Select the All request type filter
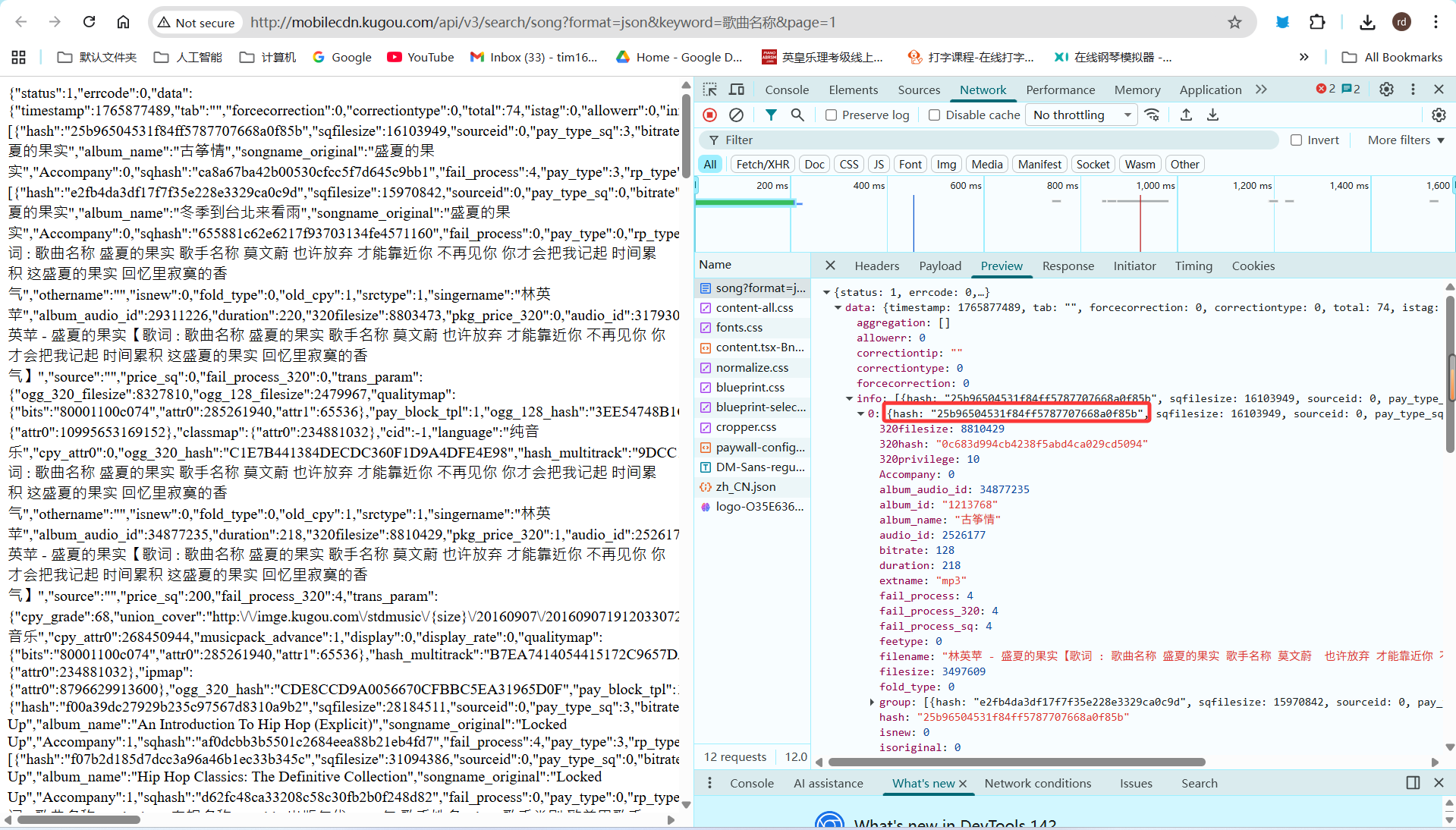Image resolution: width=1456 pixels, height=830 pixels. (710, 164)
